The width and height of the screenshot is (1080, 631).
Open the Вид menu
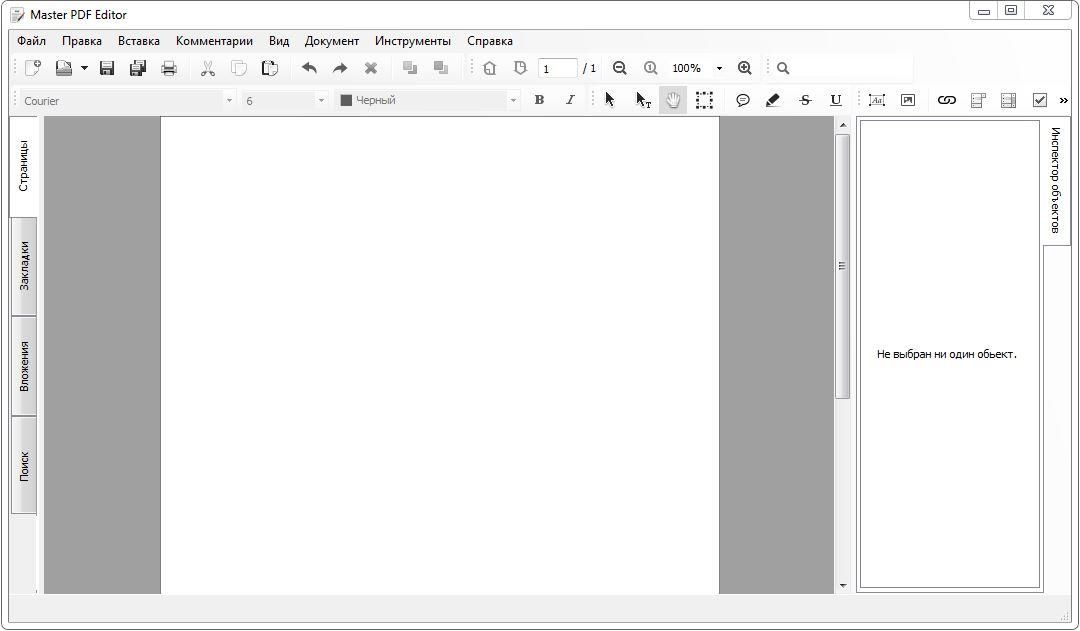(x=279, y=41)
